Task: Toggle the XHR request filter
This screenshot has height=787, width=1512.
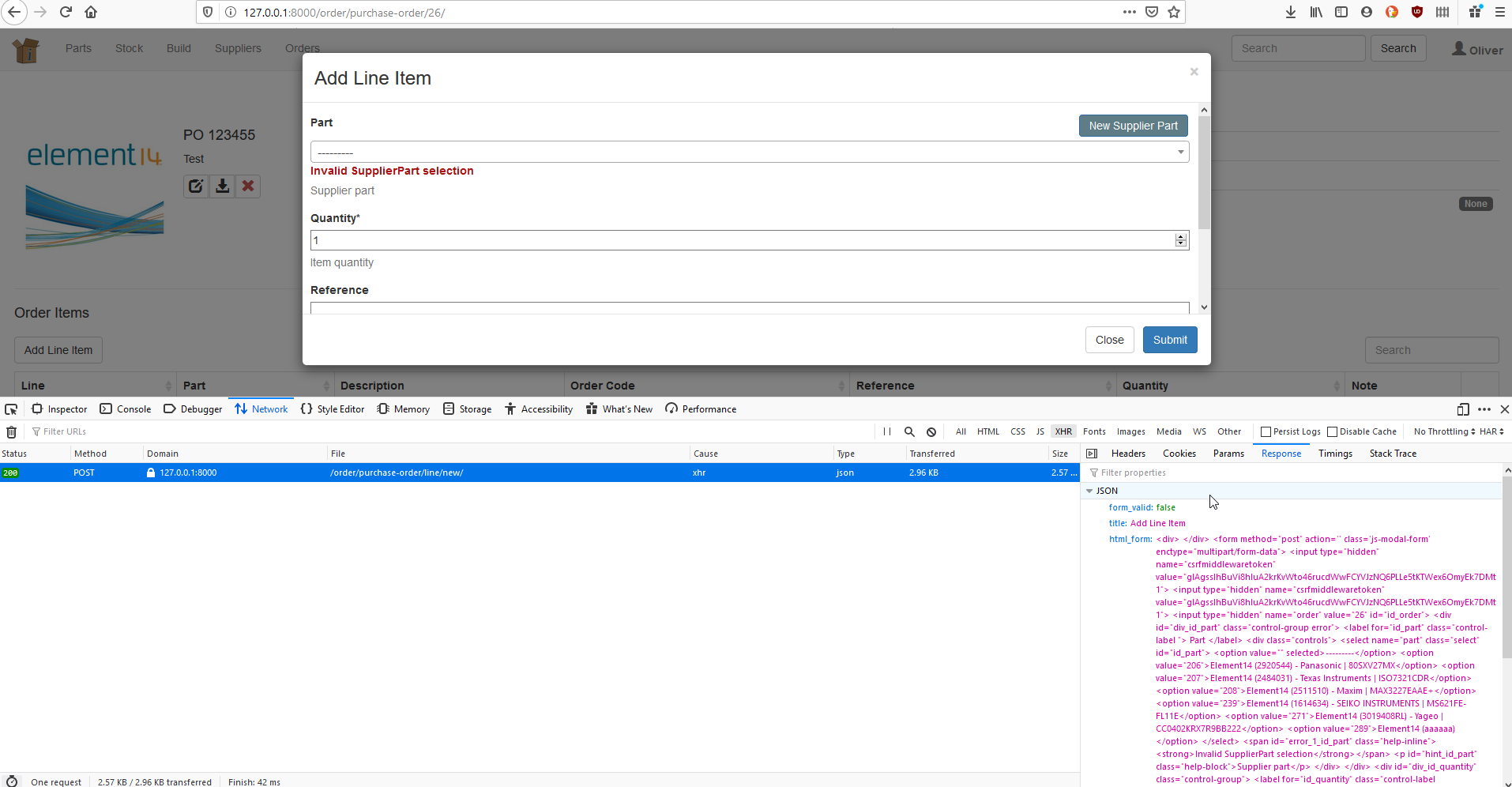Action: [1064, 431]
